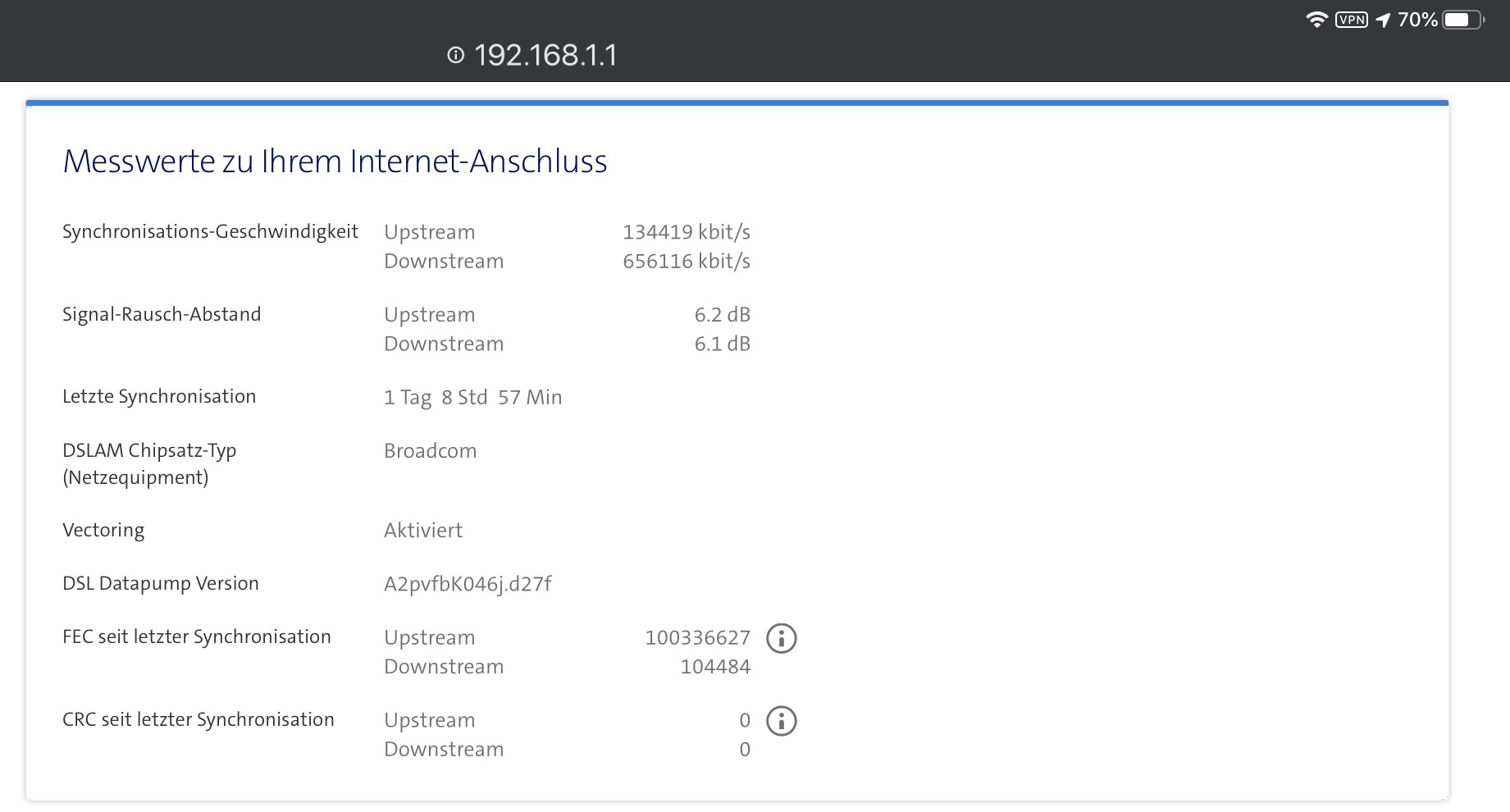
Task: Tap the battery icon
Action: pos(1462,20)
